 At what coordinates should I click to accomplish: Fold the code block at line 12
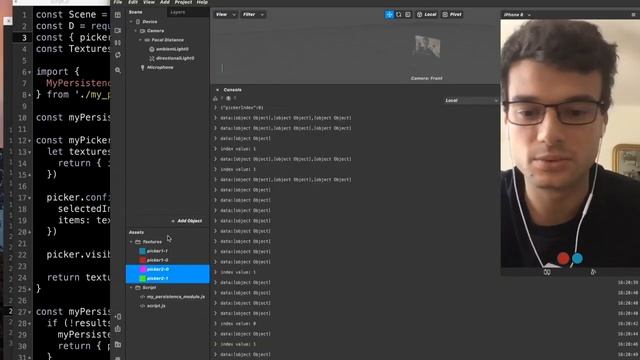(30, 141)
